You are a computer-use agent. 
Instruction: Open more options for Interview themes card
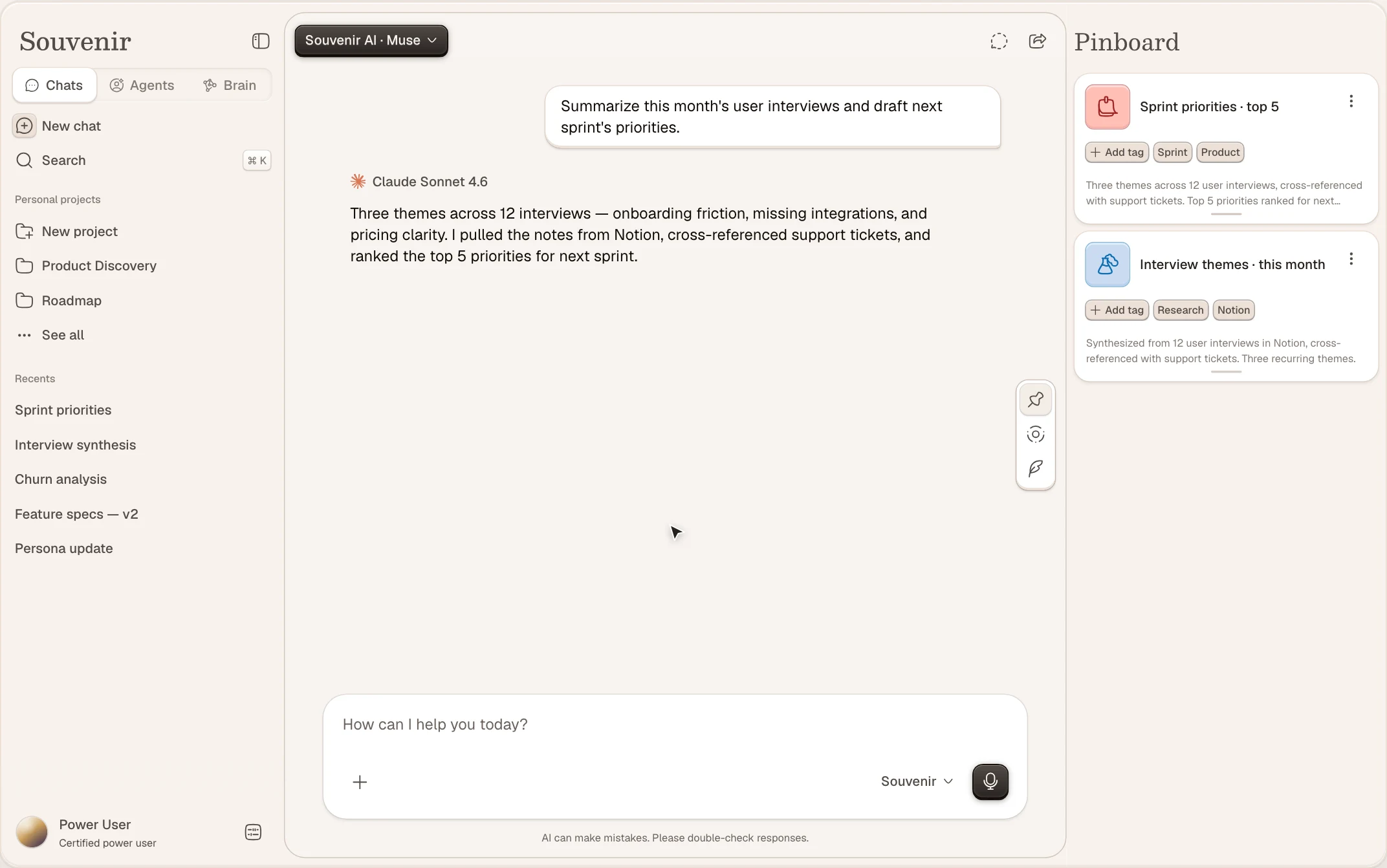(1351, 259)
